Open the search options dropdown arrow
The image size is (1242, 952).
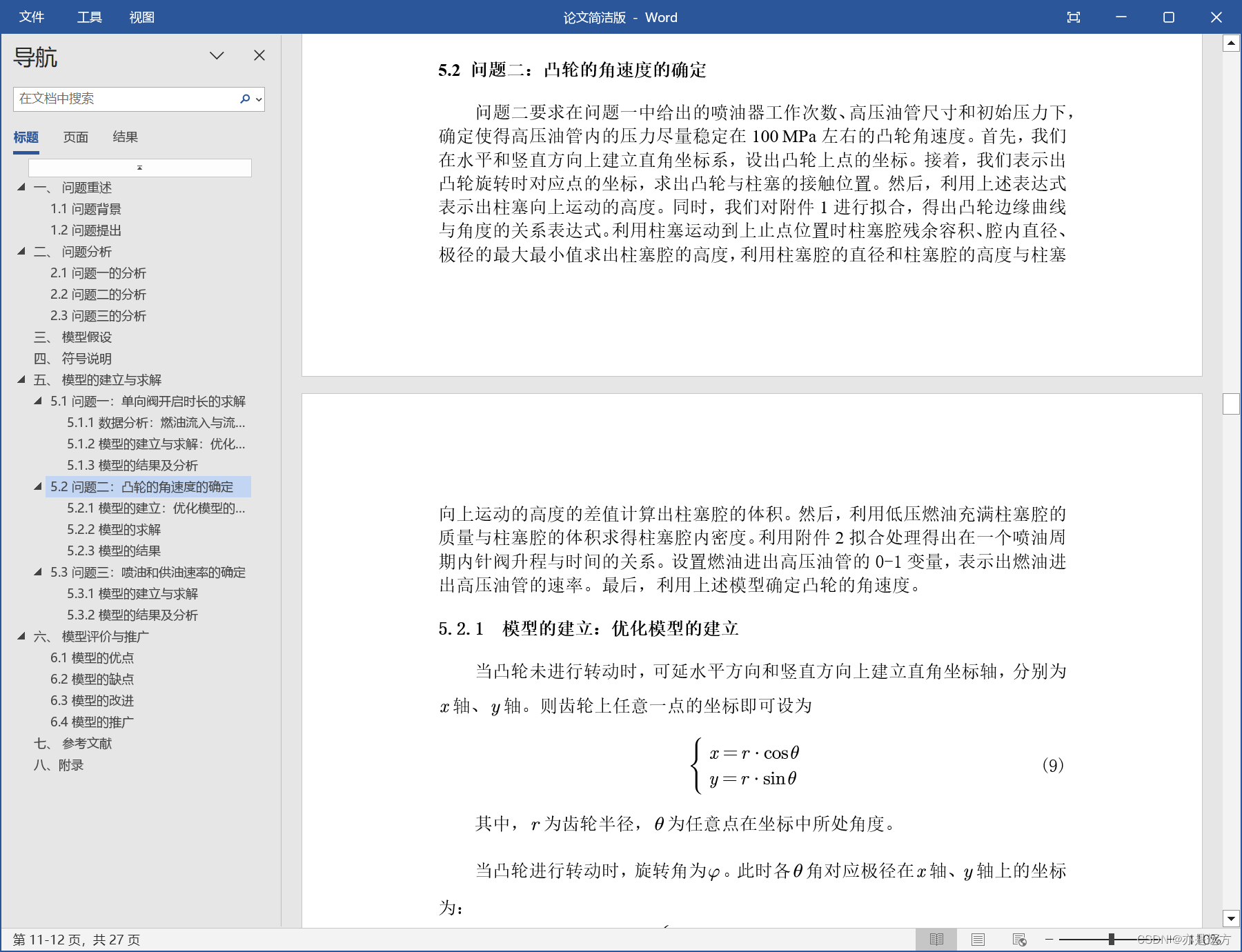(259, 99)
